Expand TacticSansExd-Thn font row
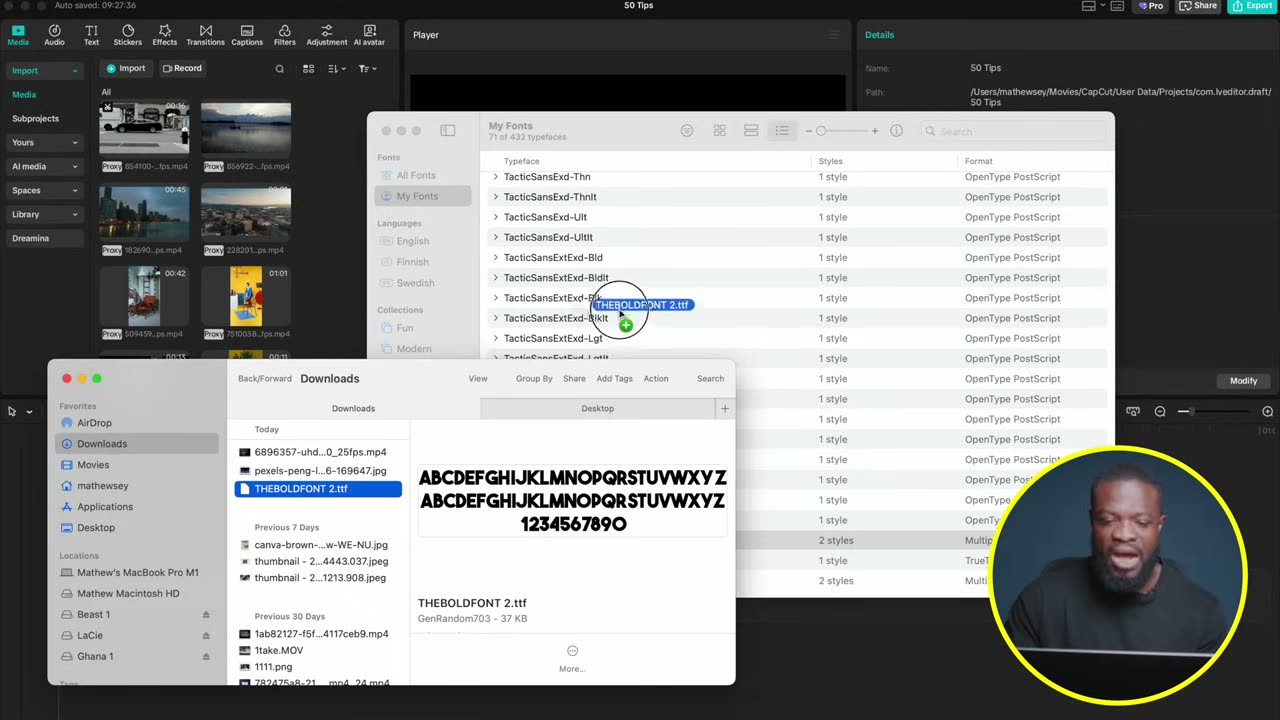This screenshot has width=1280, height=720. point(495,177)
